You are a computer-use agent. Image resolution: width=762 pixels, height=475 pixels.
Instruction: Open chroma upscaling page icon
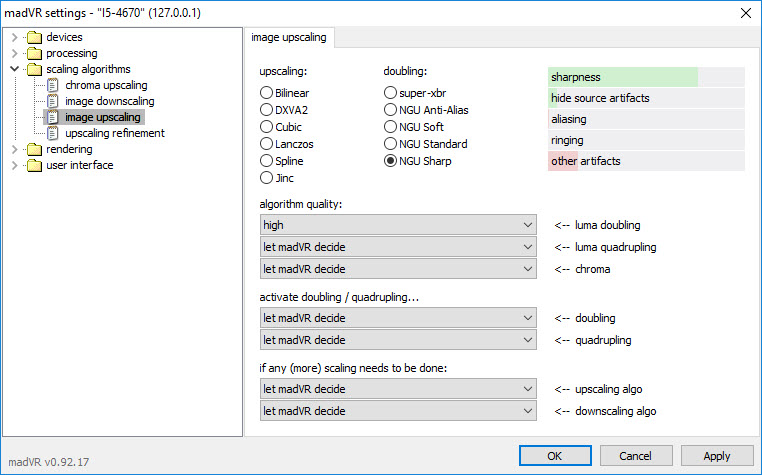(x=52, y=85)
